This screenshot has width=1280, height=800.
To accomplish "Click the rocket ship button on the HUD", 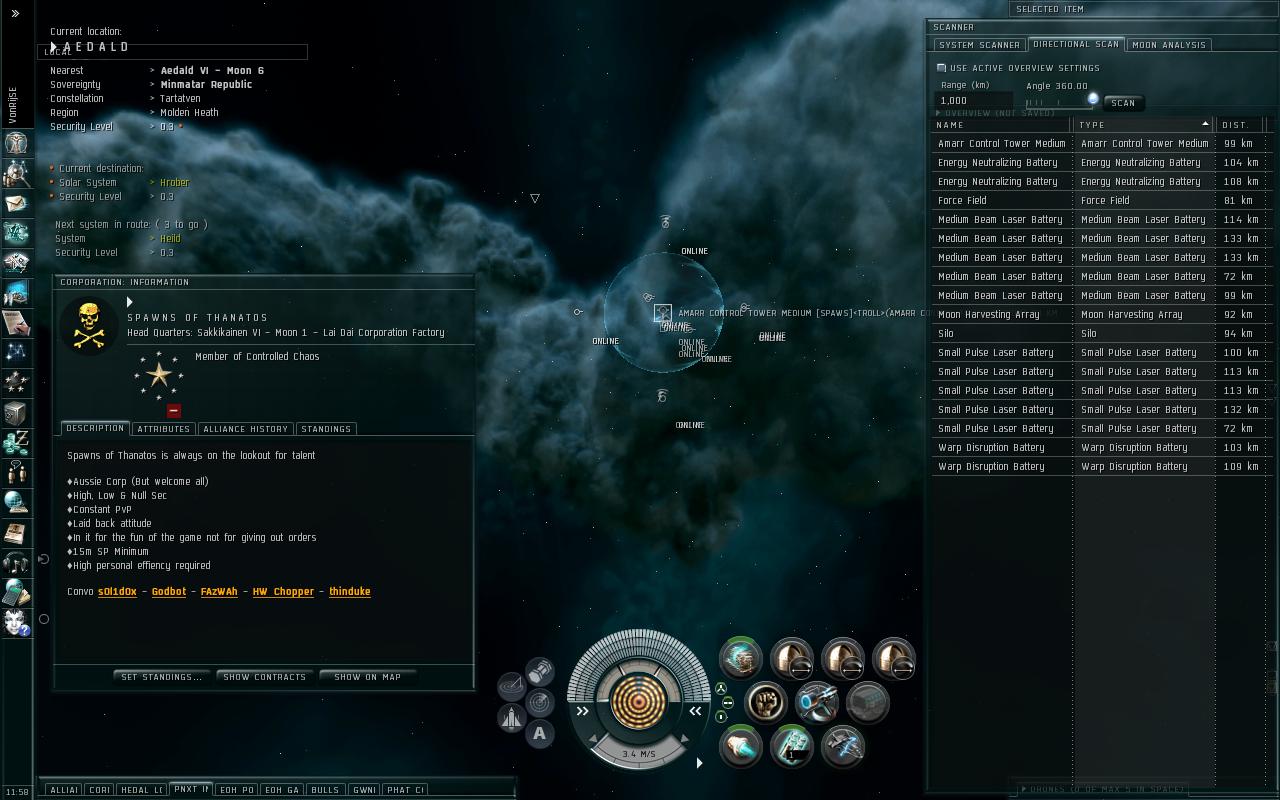I will 512,718.
